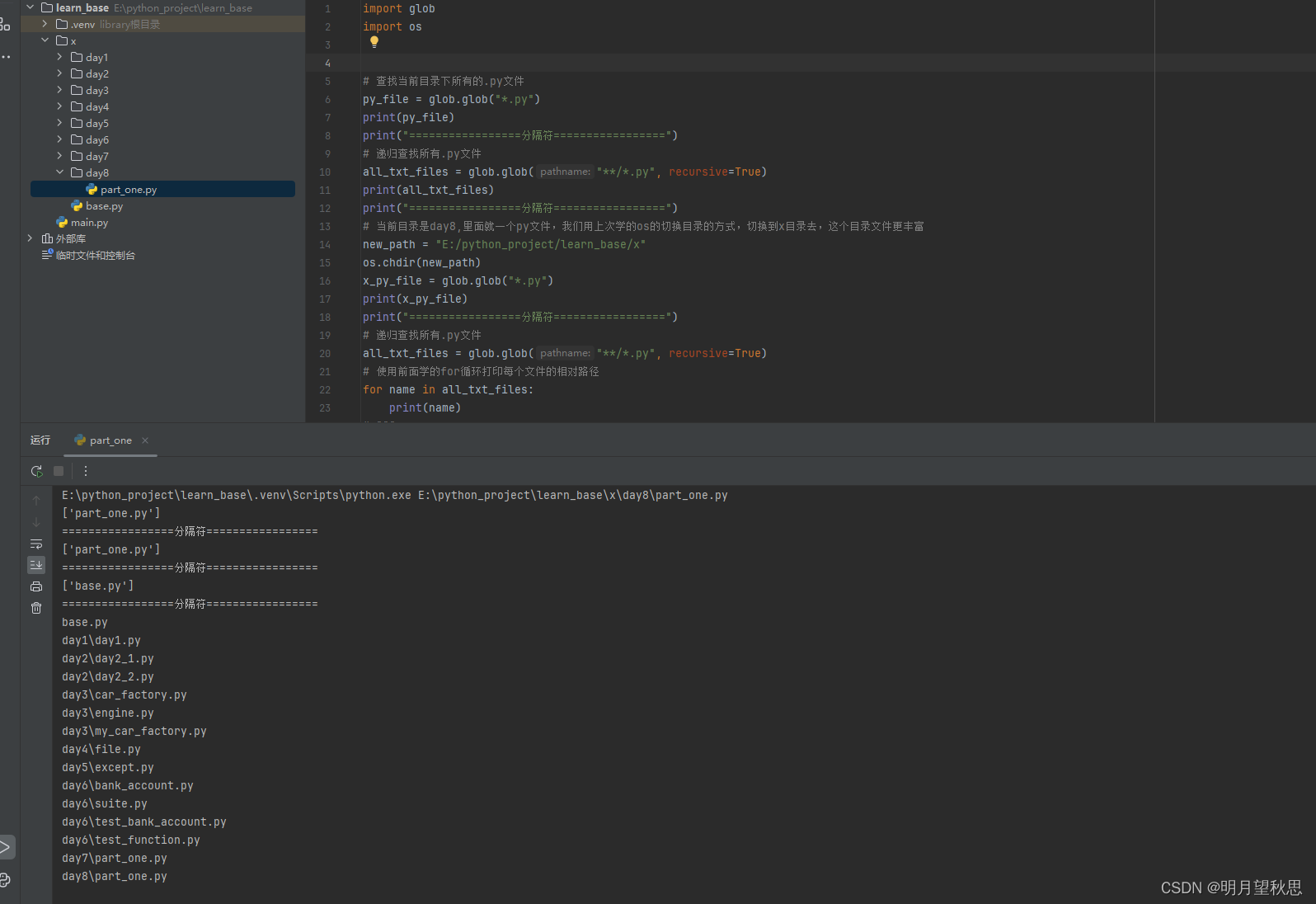Toggle scroll to end in console

[x=36, y=565]
